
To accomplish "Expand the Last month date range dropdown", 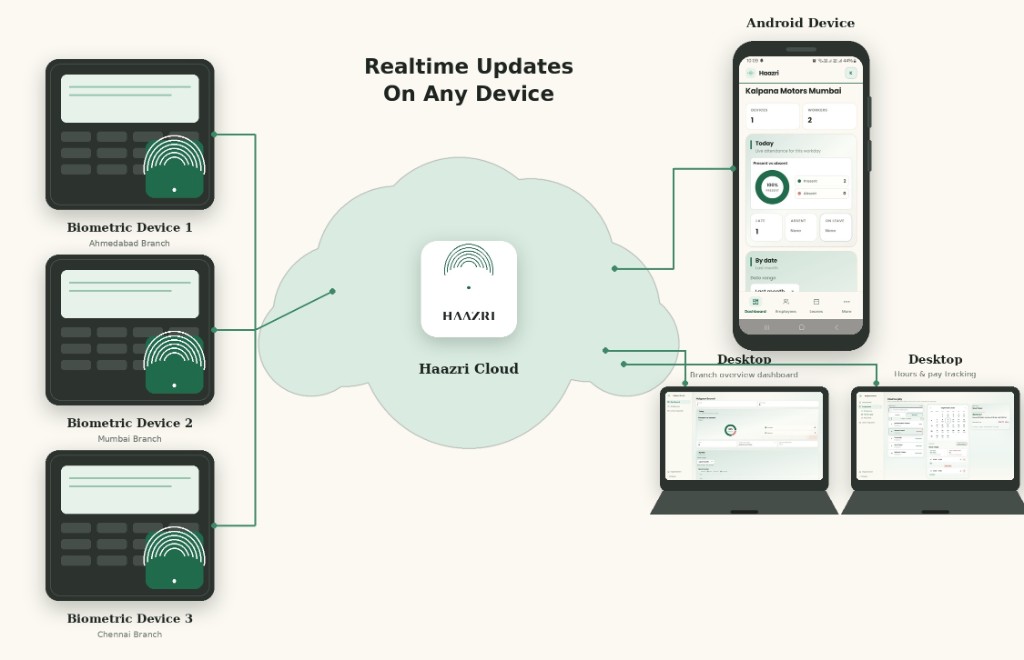I will click(773, 289).
